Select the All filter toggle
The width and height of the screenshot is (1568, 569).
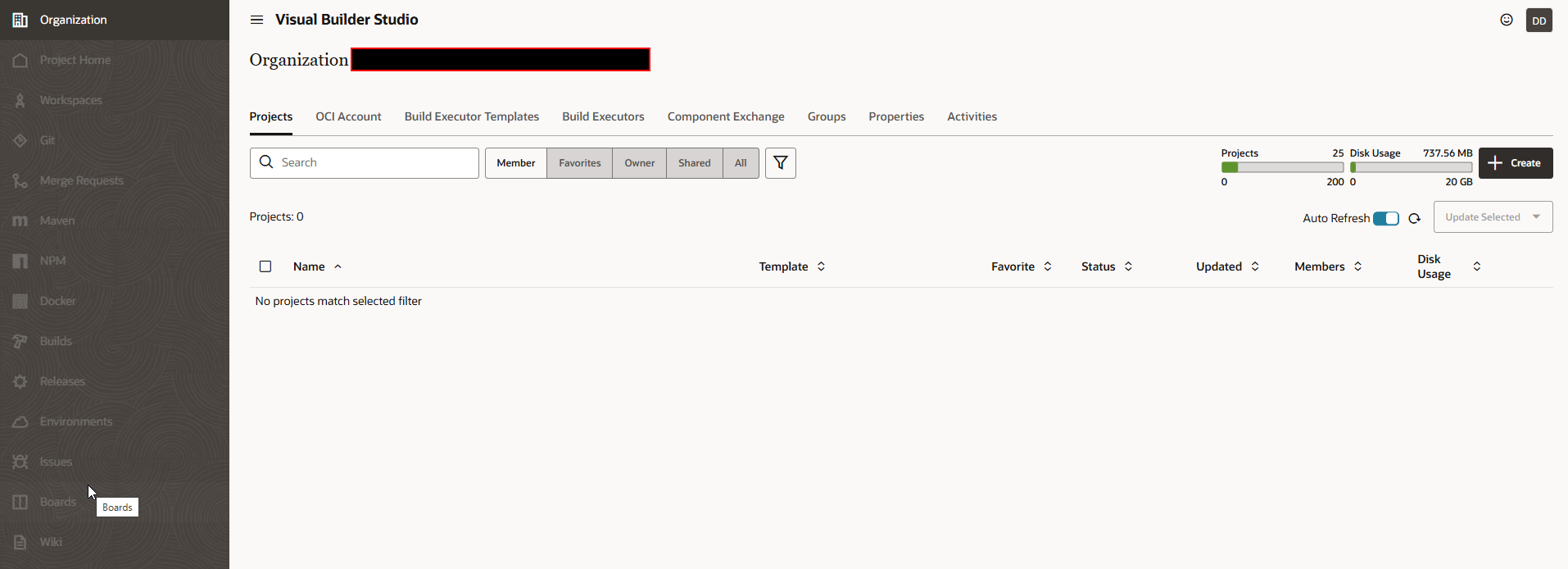click(741, 163)
